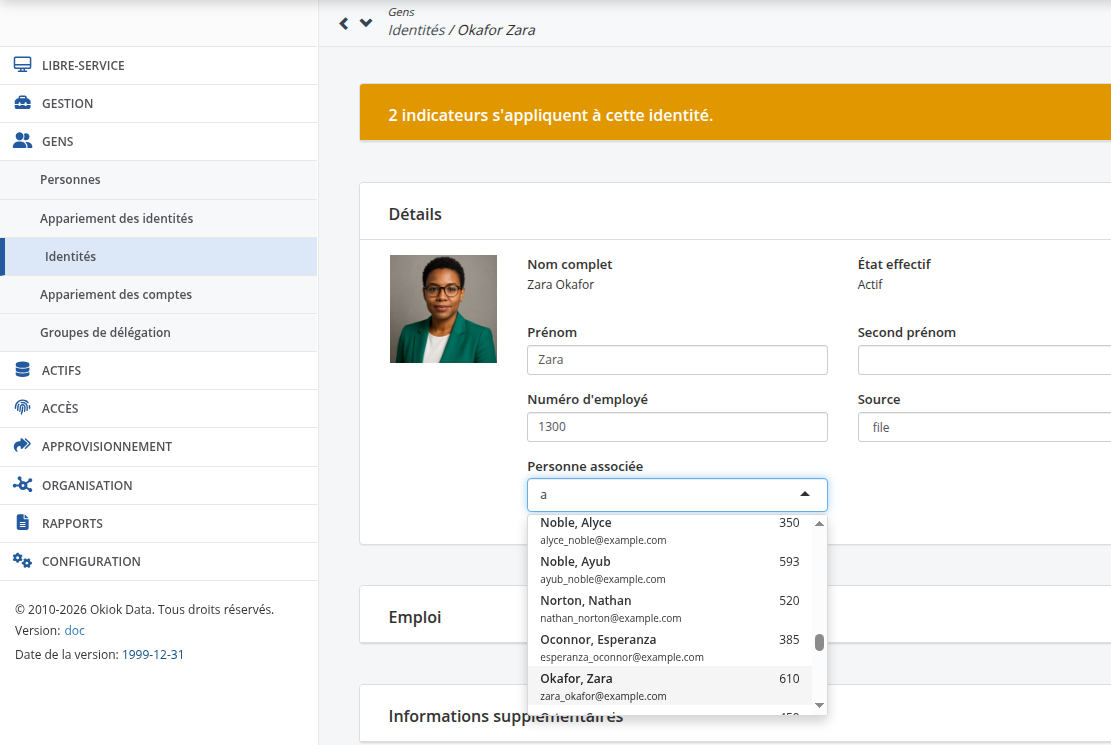
Task: Expand the Informations supplémentaires section
Action: 735,714
